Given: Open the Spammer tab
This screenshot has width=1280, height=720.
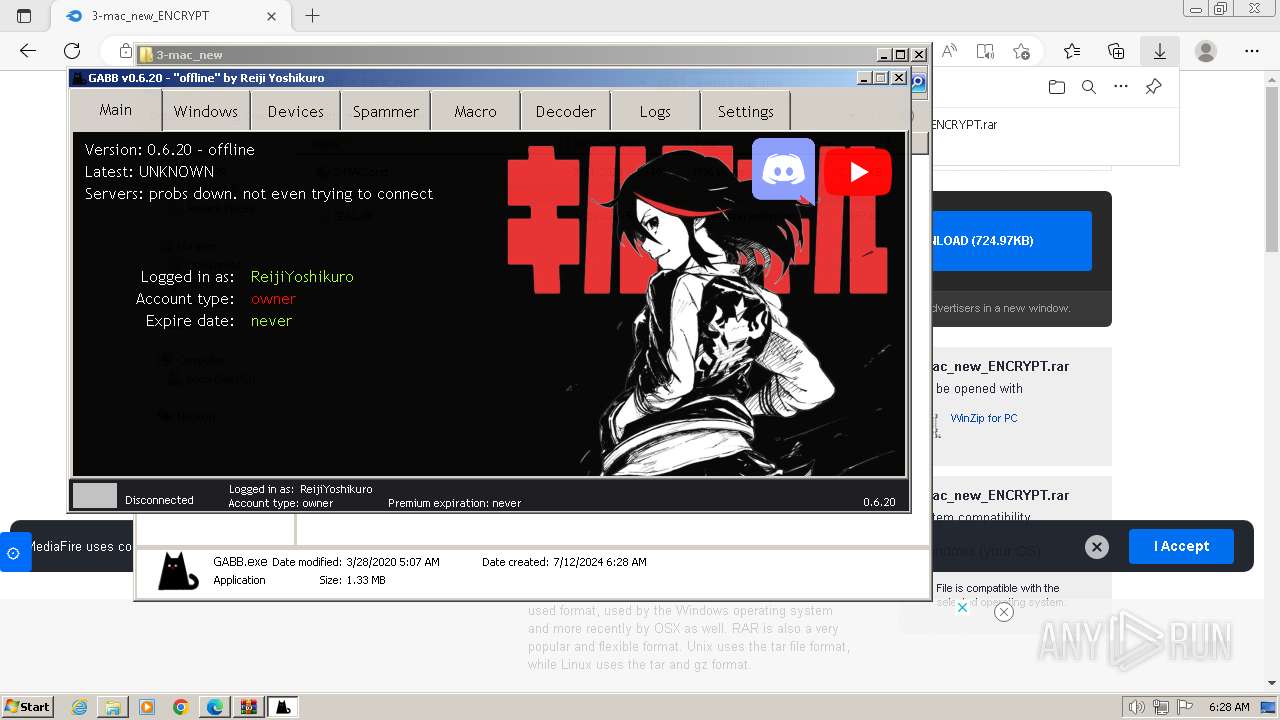Looking at the screenshot, I should point(385,111).
